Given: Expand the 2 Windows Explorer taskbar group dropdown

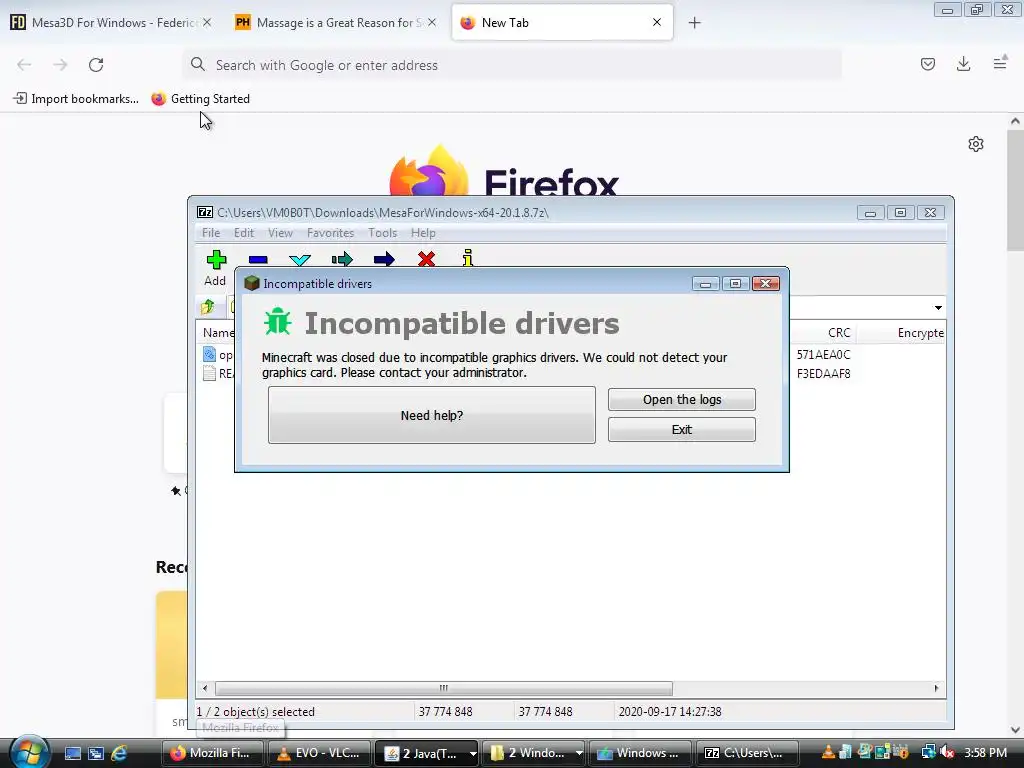Looking at the screenshot, I should tap(579, 754).
